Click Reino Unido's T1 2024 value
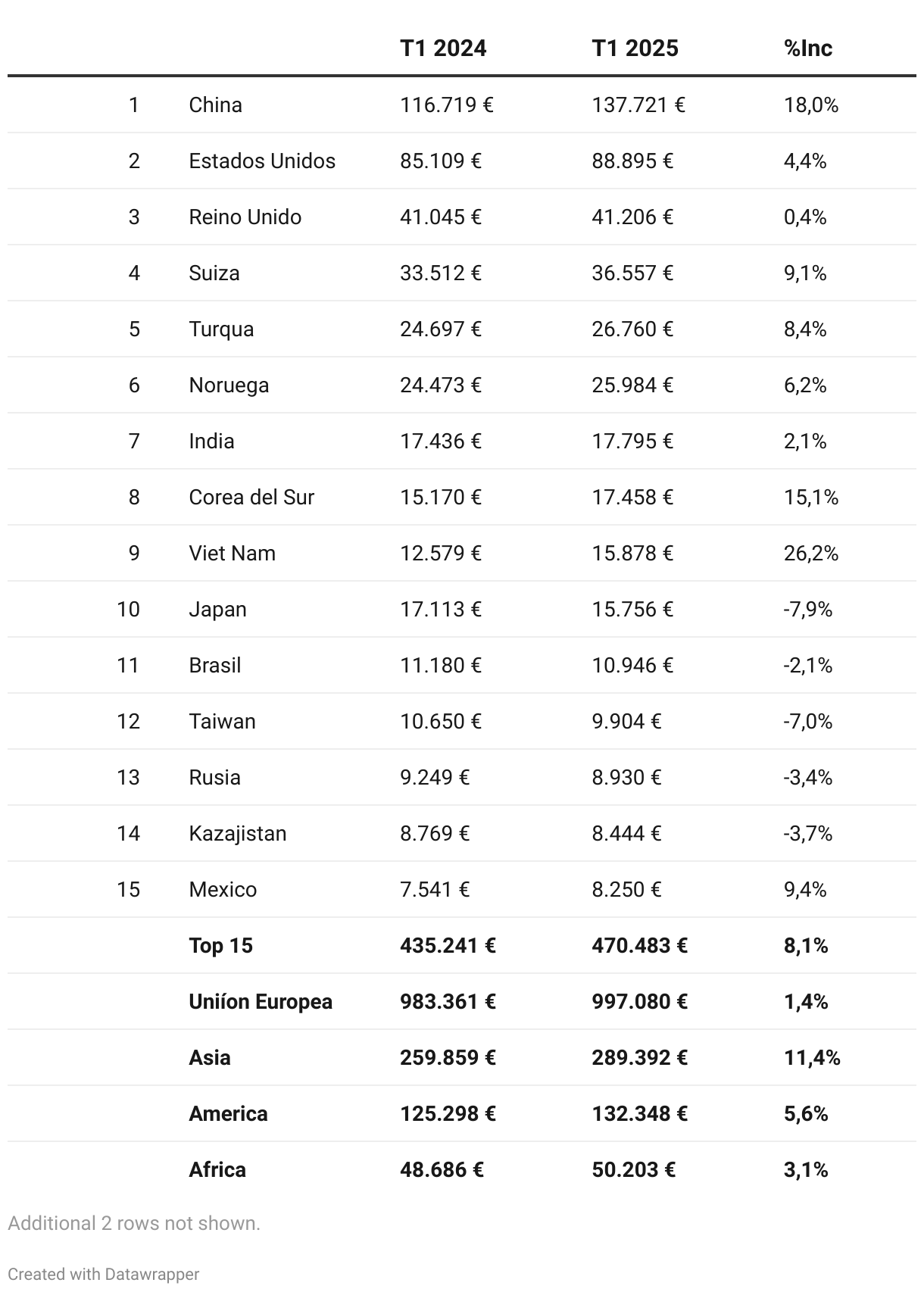 pos(441,217)
